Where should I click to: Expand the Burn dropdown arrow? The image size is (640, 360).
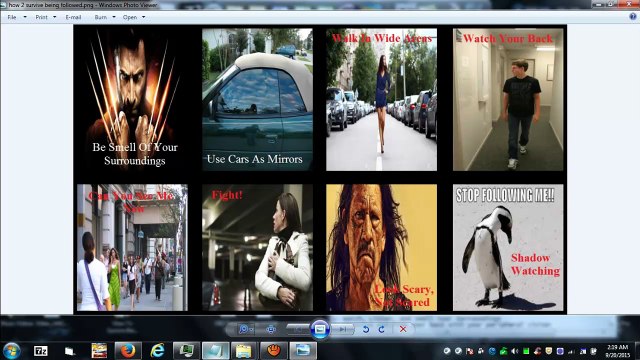114,17
